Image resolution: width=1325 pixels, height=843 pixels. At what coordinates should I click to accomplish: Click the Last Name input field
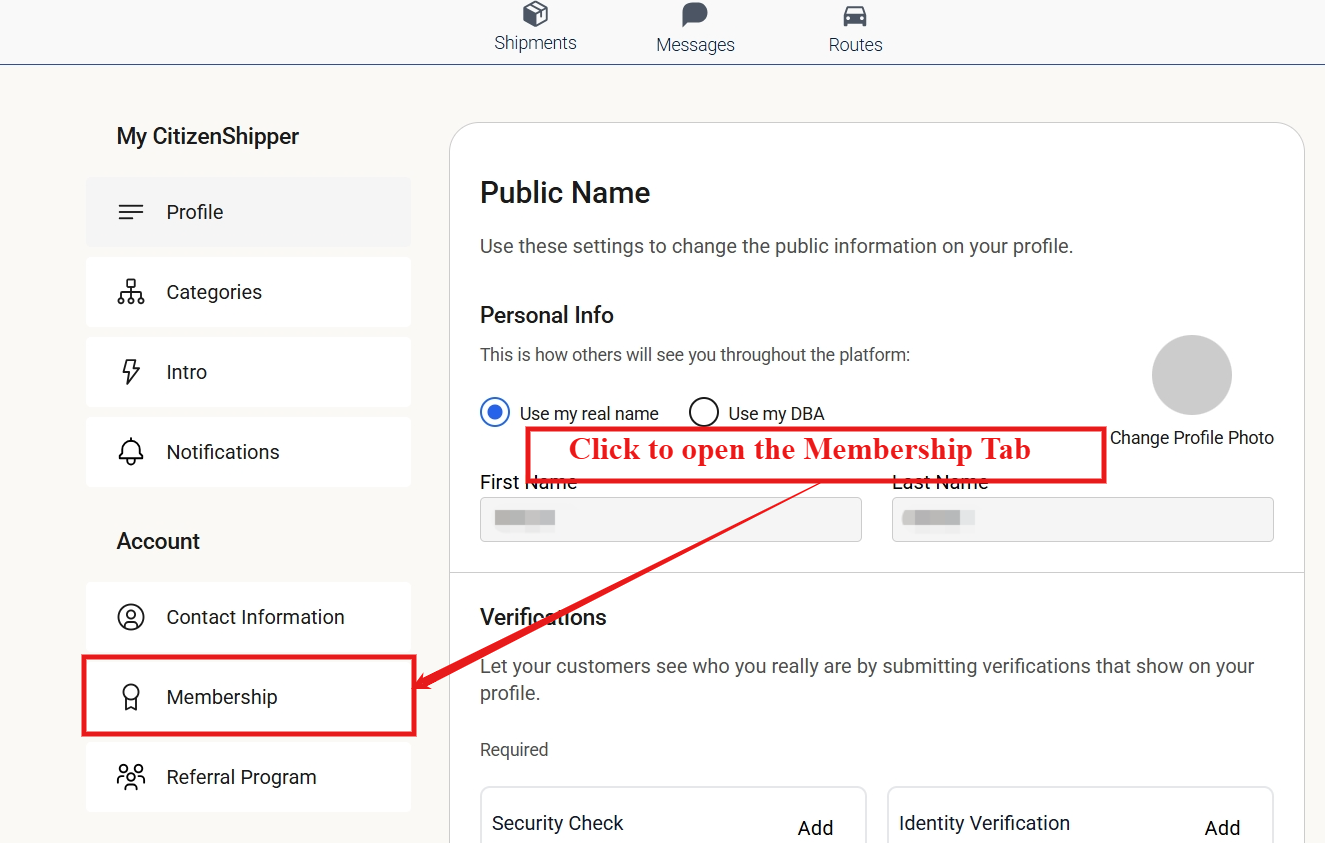pos(1082,520)
